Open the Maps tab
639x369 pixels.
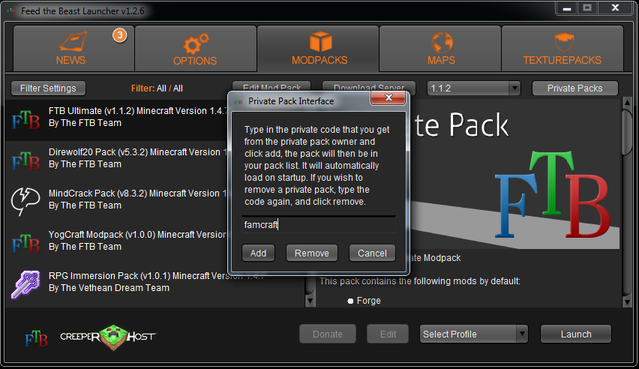point(440,48)
